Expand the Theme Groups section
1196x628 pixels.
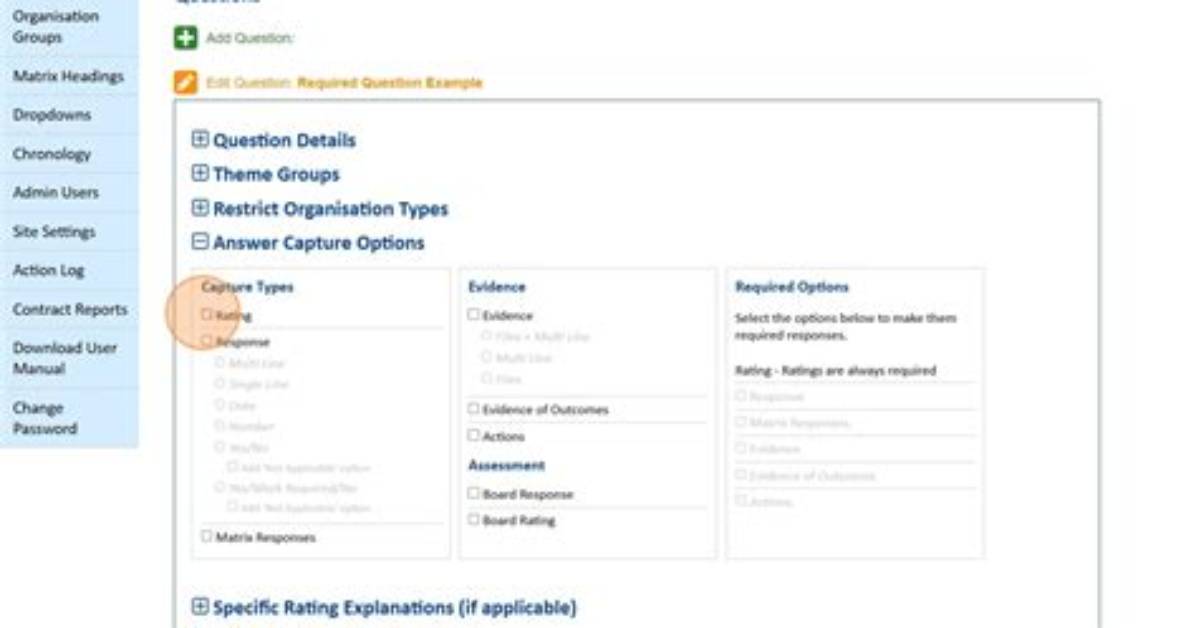200,173
